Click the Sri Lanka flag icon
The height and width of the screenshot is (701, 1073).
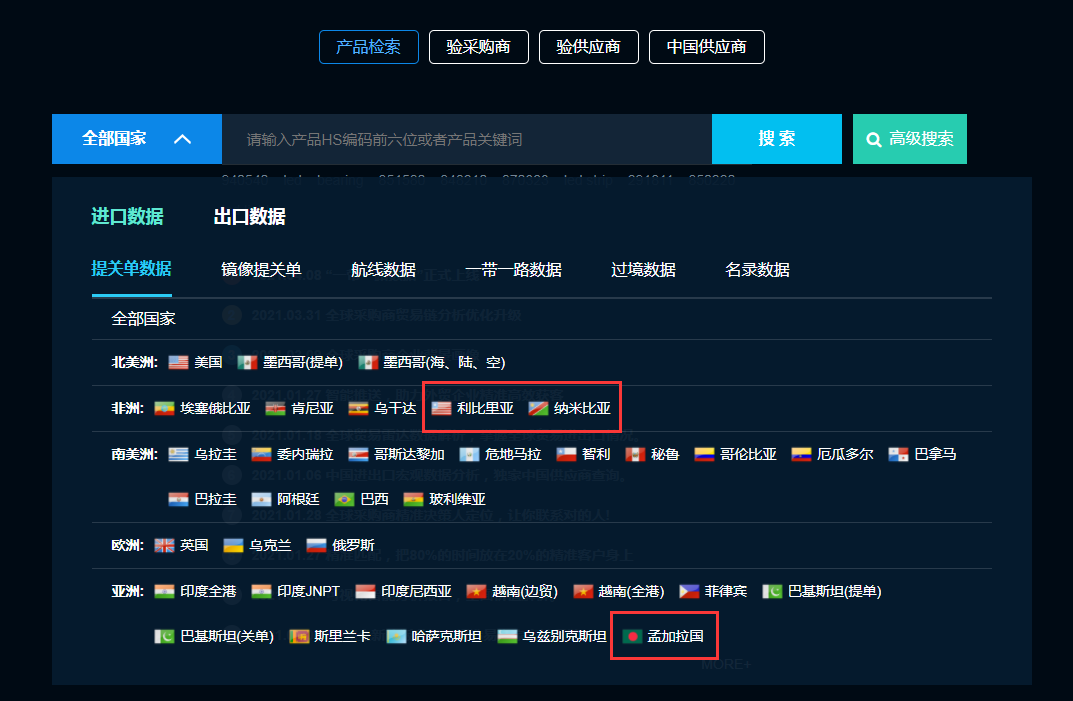coord(299,637)
